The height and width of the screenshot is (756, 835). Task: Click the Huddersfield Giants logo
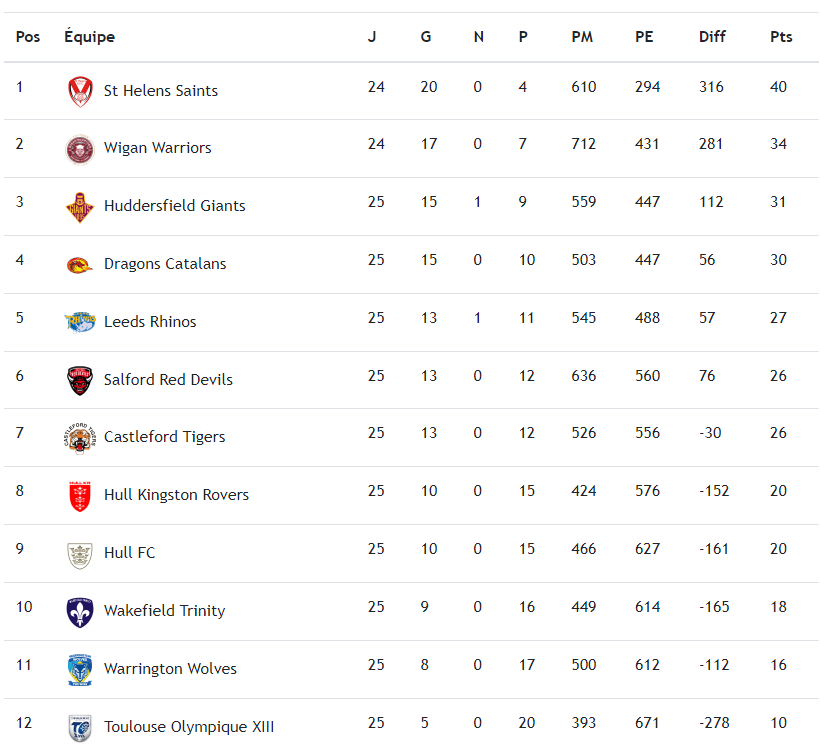[x=80, y=207]
